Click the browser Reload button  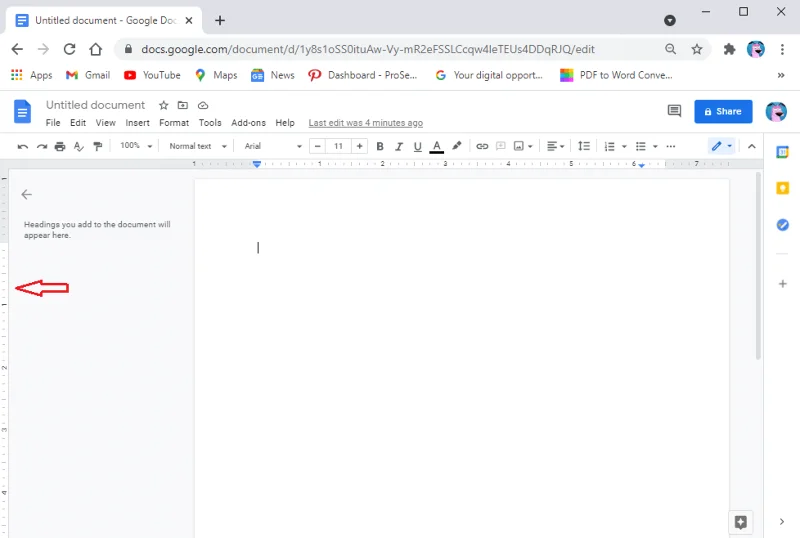69,49
